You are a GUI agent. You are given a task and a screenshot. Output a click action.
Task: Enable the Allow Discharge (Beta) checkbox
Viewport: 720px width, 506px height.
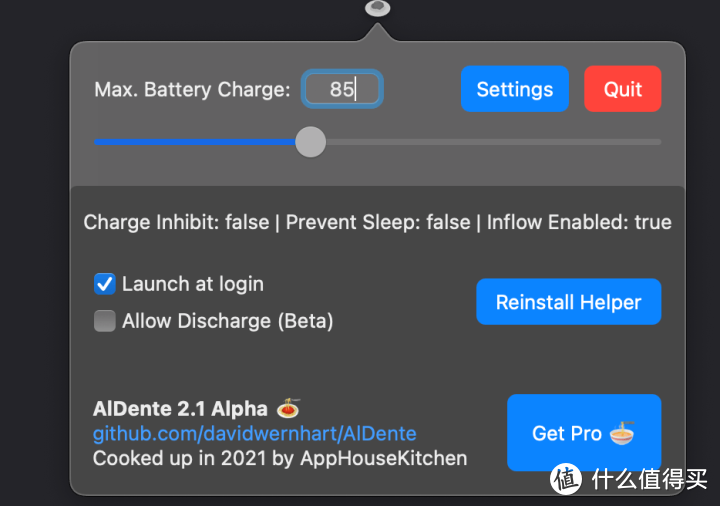point(105,321)
